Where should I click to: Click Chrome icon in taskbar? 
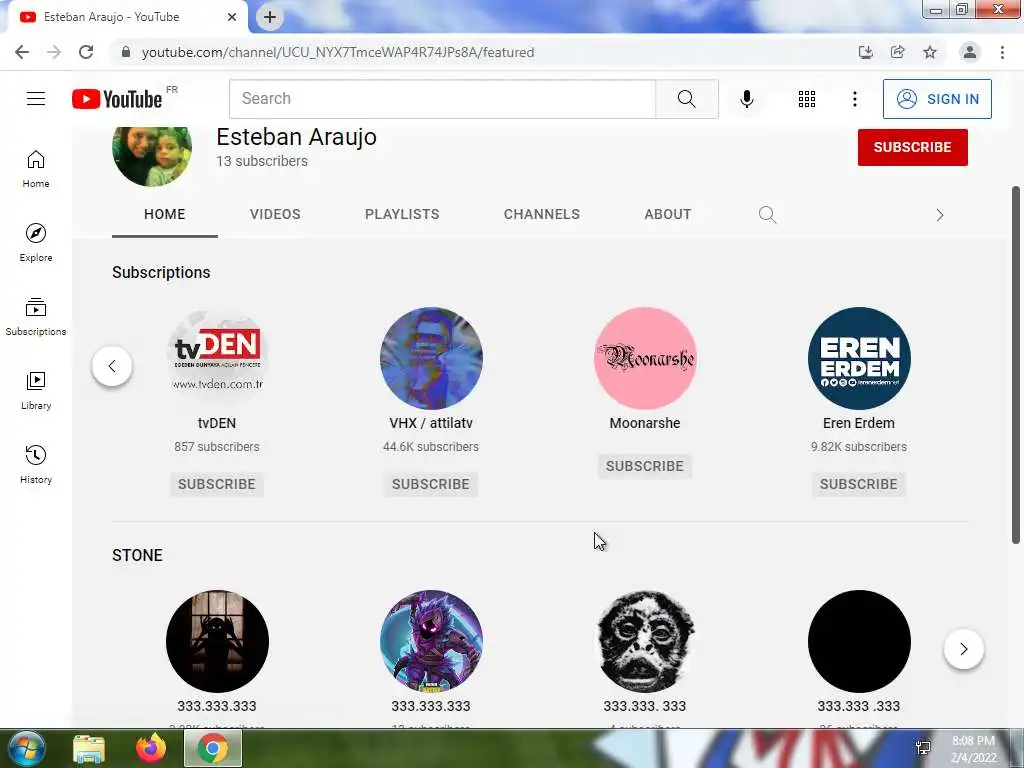coord(213,748)
